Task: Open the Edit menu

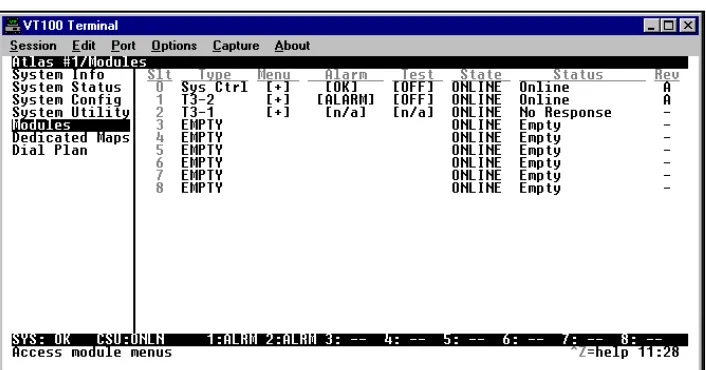Action: (x=84, y=46)
